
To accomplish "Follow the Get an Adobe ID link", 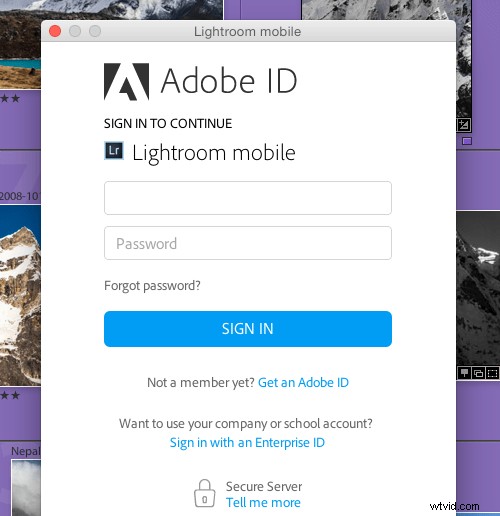I will (x=303, y=382).
